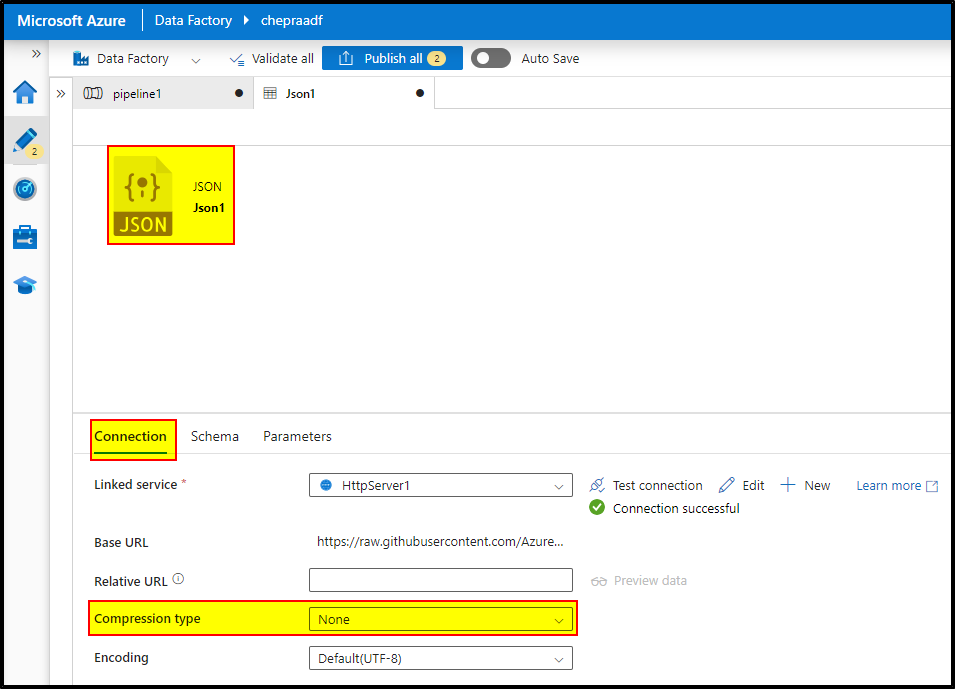
Task: Click the green Connection successful check icon
Action: (597, 507)
